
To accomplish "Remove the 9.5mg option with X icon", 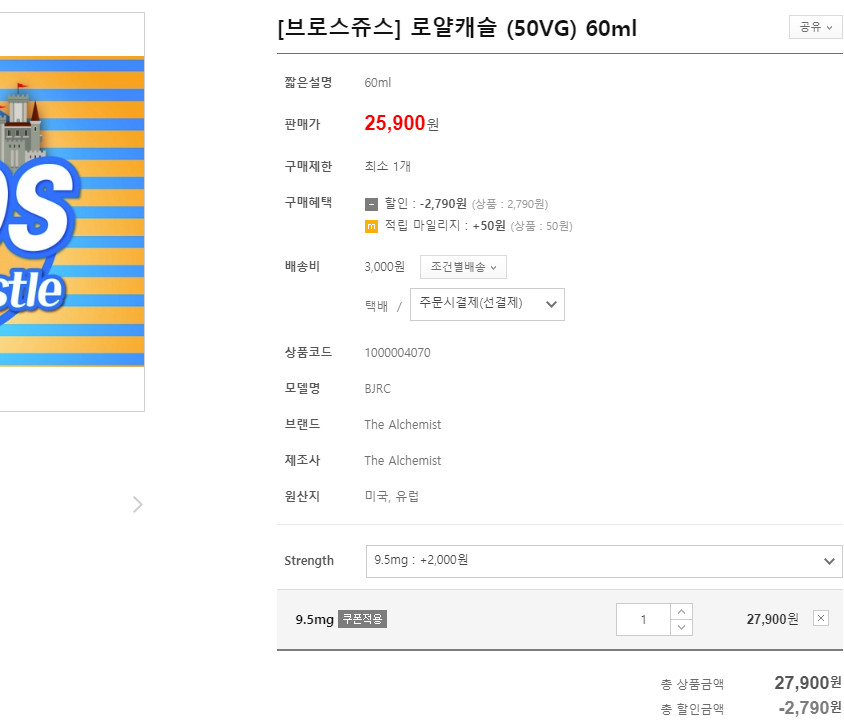I will coord(820,618).
